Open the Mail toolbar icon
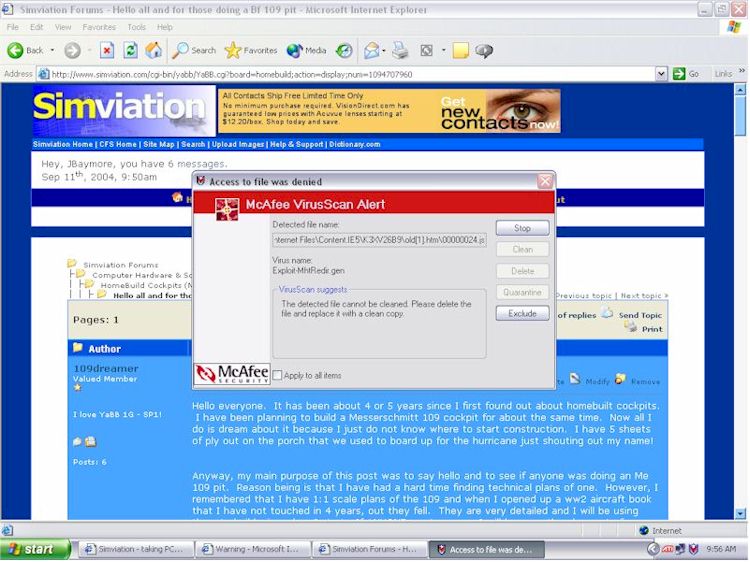This screenshot has width=750, height=562. [373, 50]
